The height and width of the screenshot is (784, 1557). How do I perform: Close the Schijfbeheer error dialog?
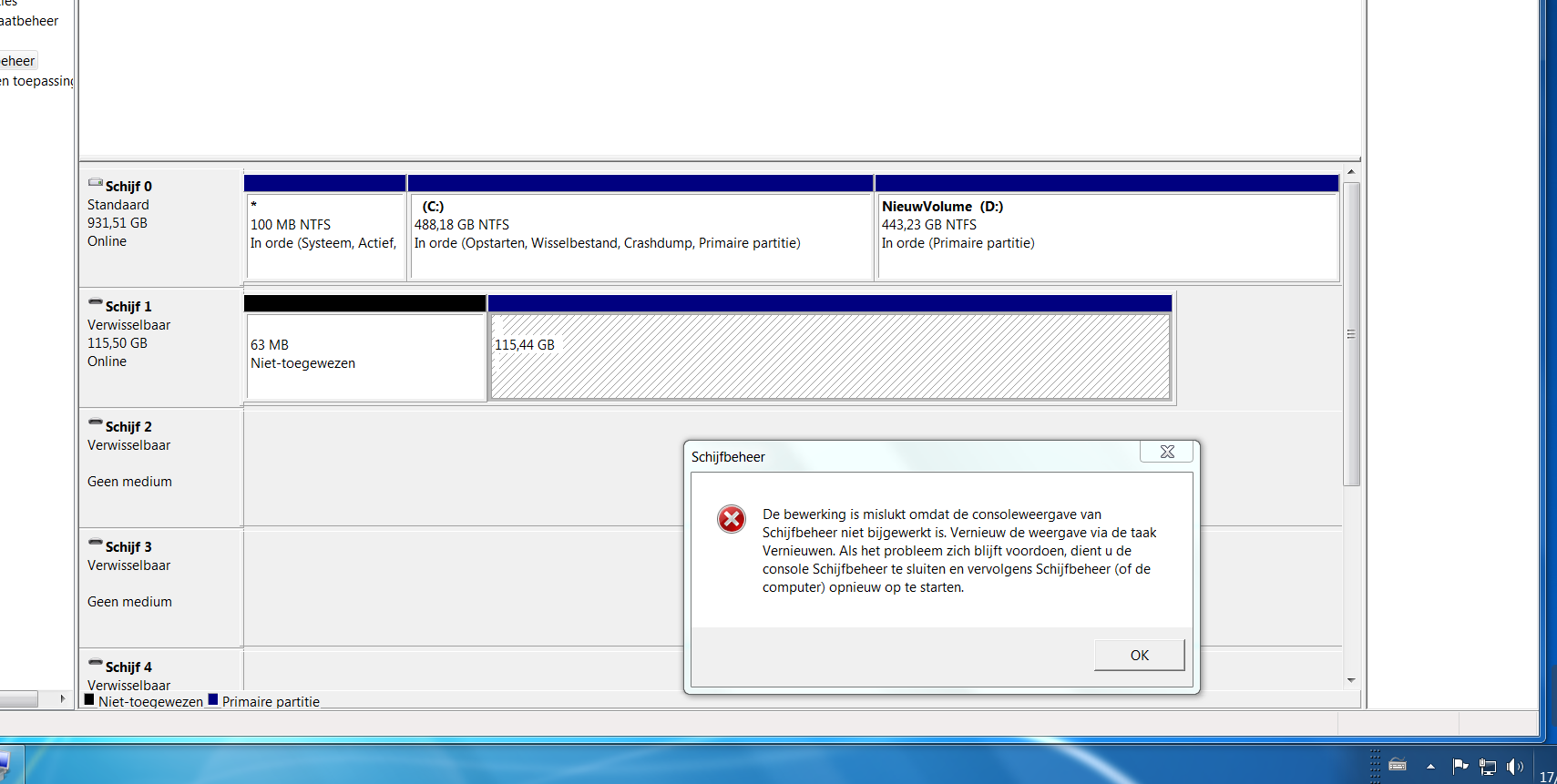tap(1166, 452)
